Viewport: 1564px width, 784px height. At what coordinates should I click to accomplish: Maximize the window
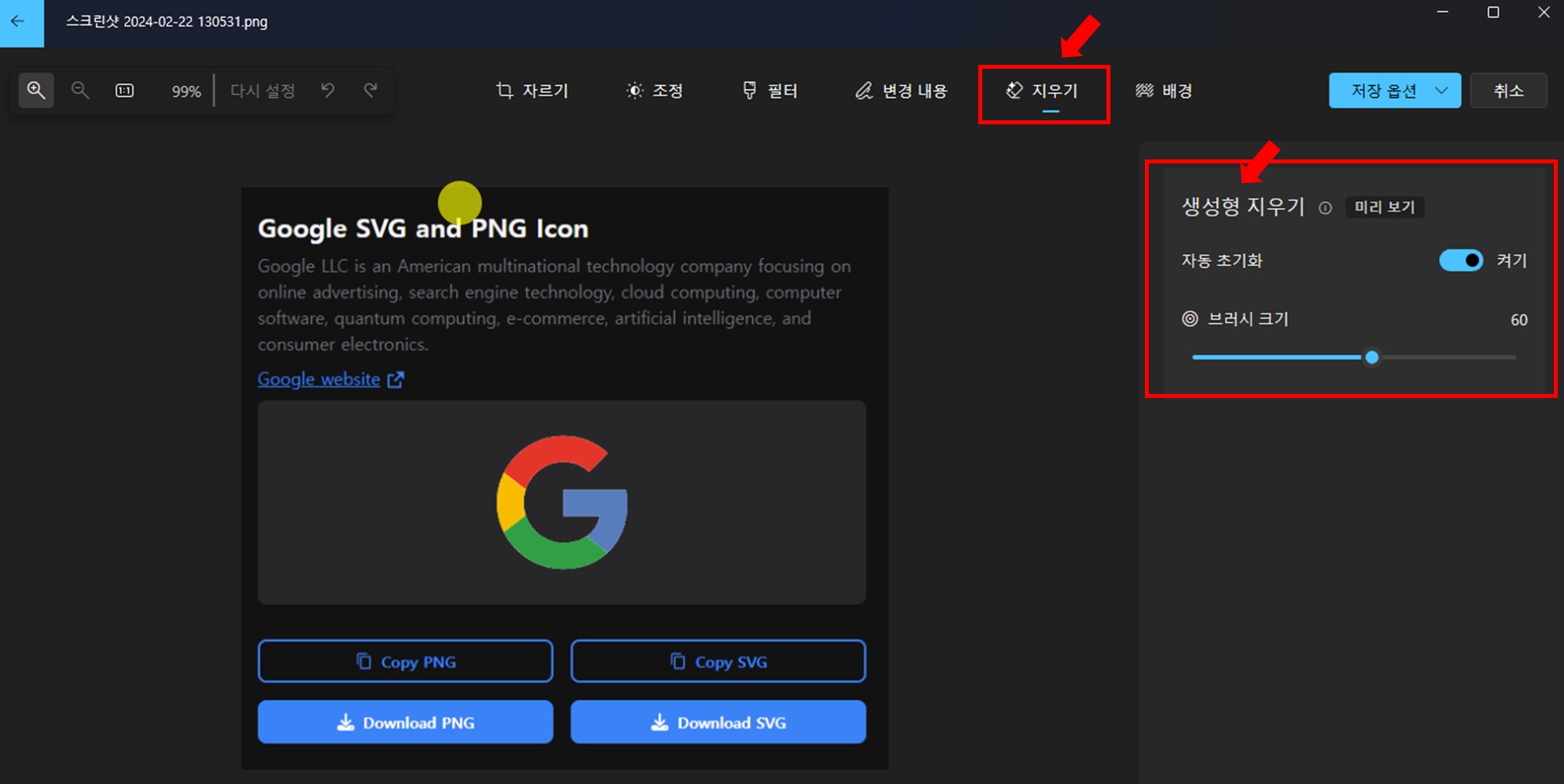coord(1493,13)
